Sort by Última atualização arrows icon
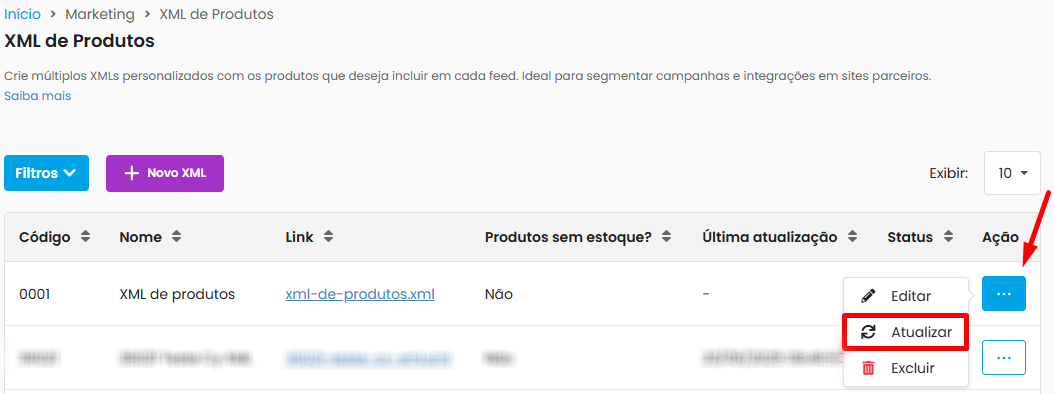Image resolution: width=1054 pixels, height=394 pixels. pos(852,237)
